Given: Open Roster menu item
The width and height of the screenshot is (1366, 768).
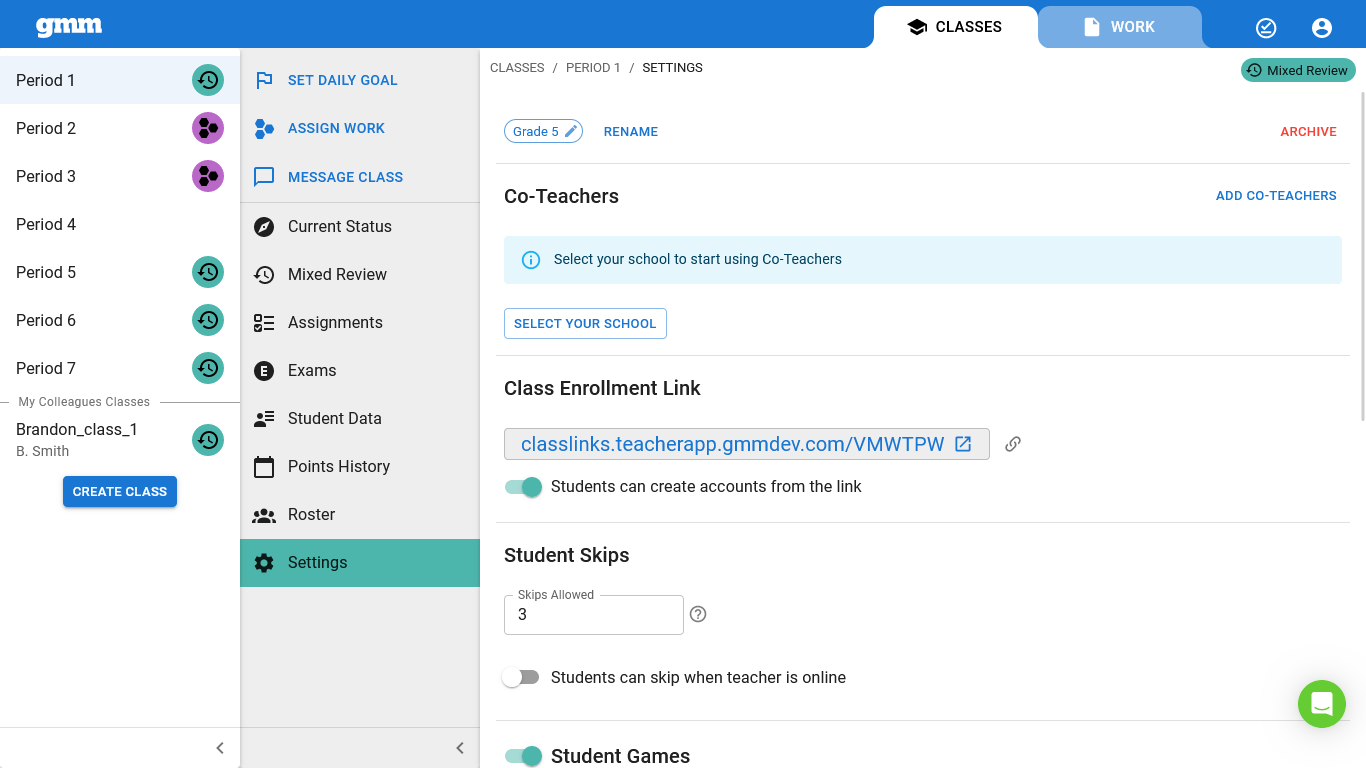Looking at the screenshot, I should [360, 514].
